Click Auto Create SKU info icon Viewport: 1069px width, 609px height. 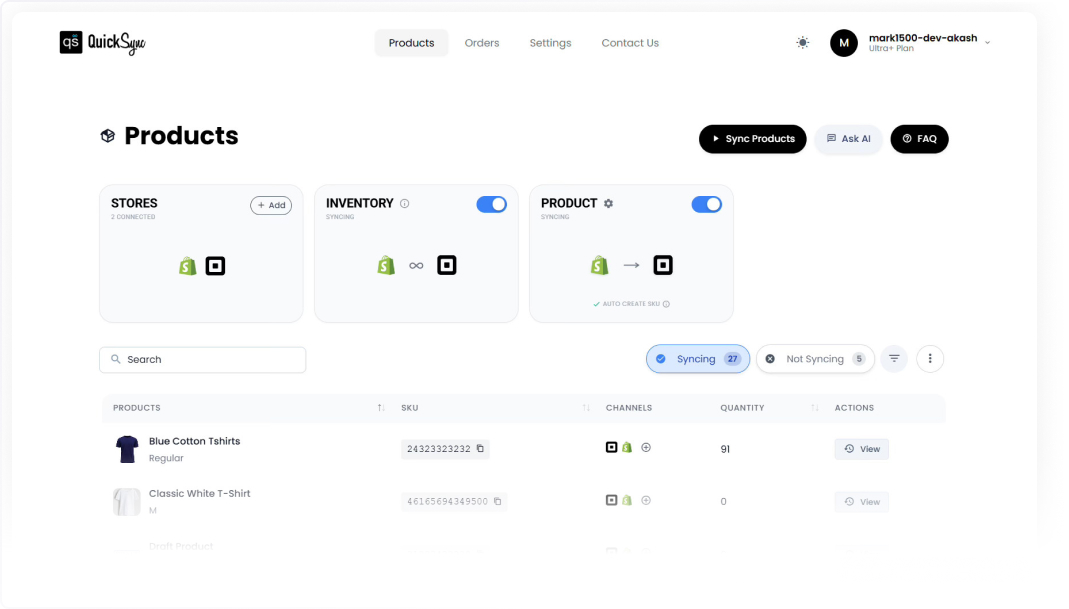pos(666,304)
